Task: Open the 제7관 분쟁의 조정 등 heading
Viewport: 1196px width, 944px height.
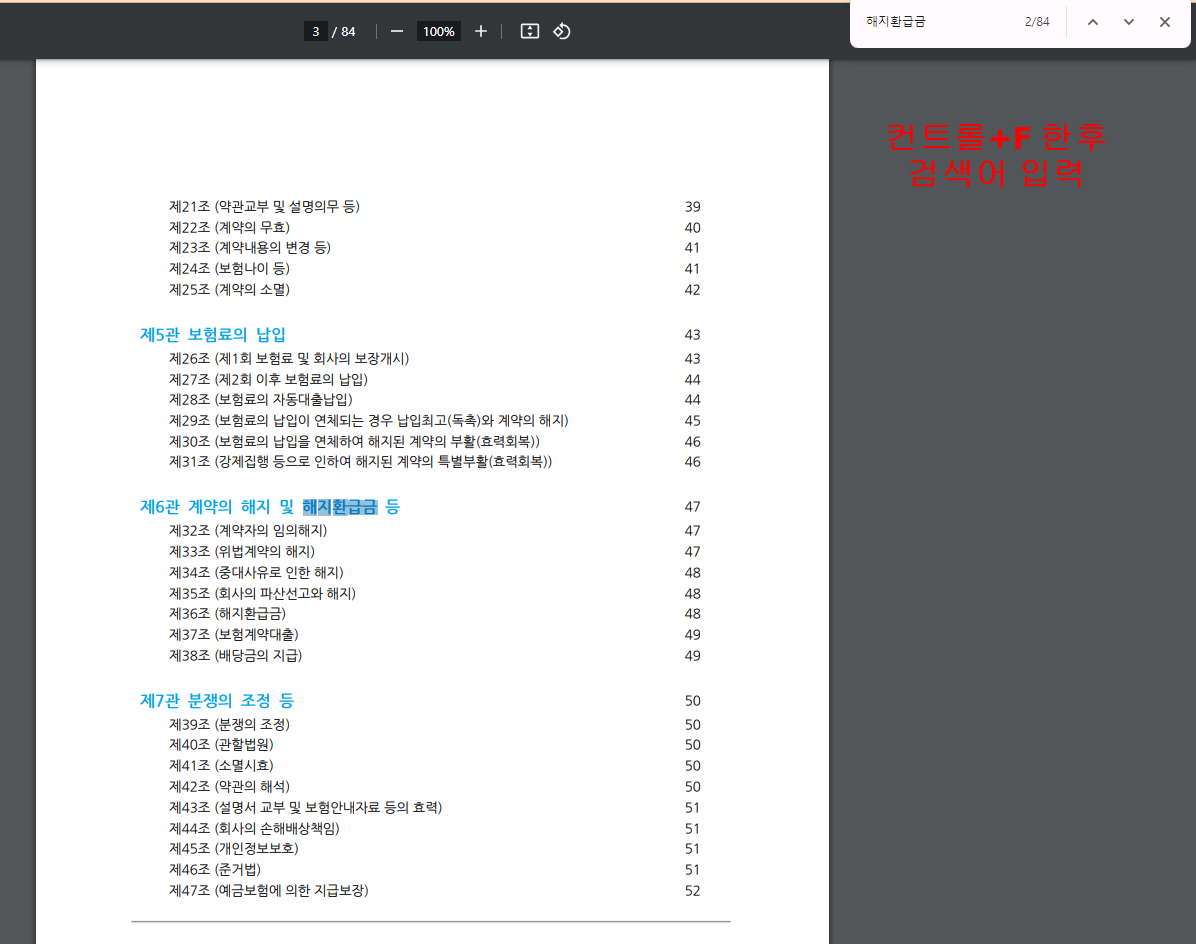Action: [217, 701]
